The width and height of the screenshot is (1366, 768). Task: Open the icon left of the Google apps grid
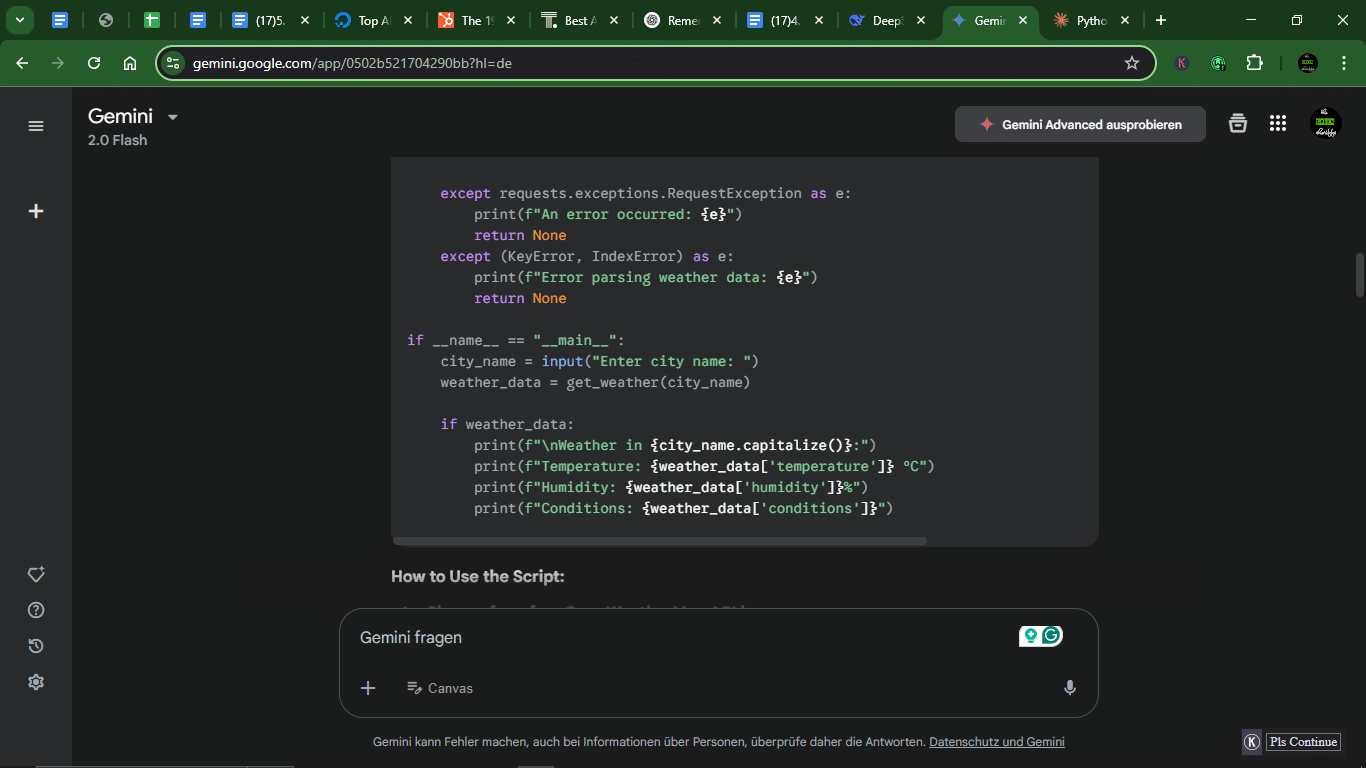click(x=1238, y=123)
